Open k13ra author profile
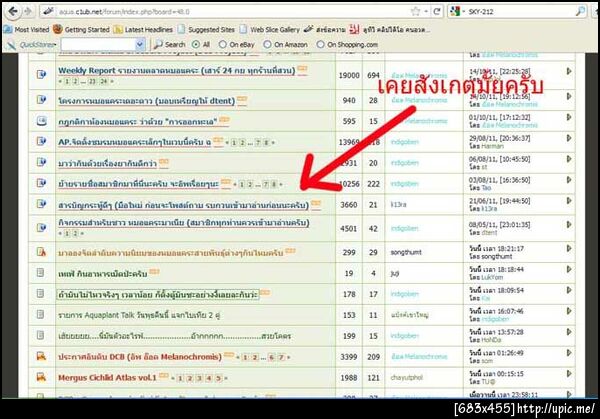The height and width of the screenshot is (419, 600). click(x=398, y=205)
